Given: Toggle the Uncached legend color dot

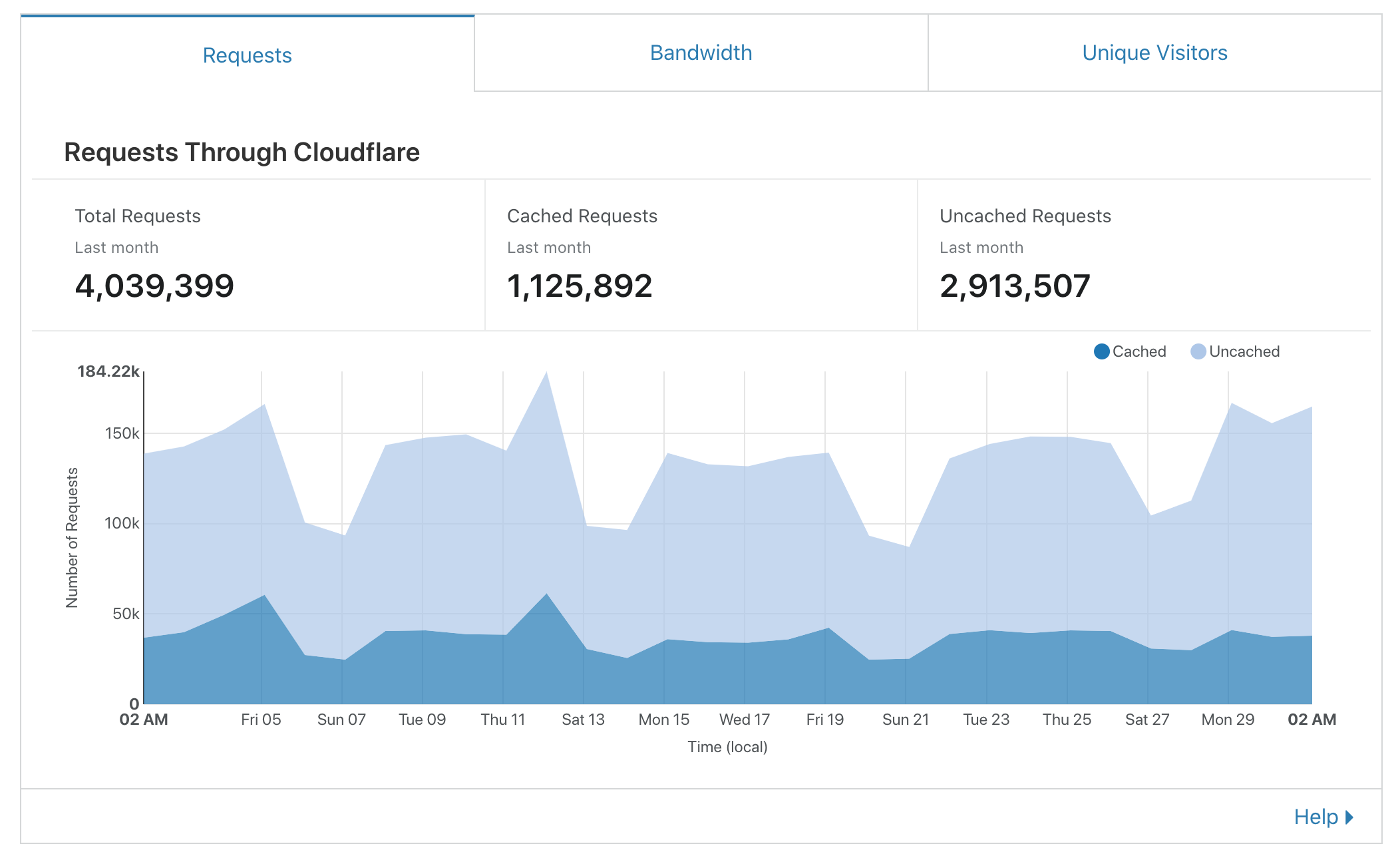Looking at the screenshot, I should 1198,351.
